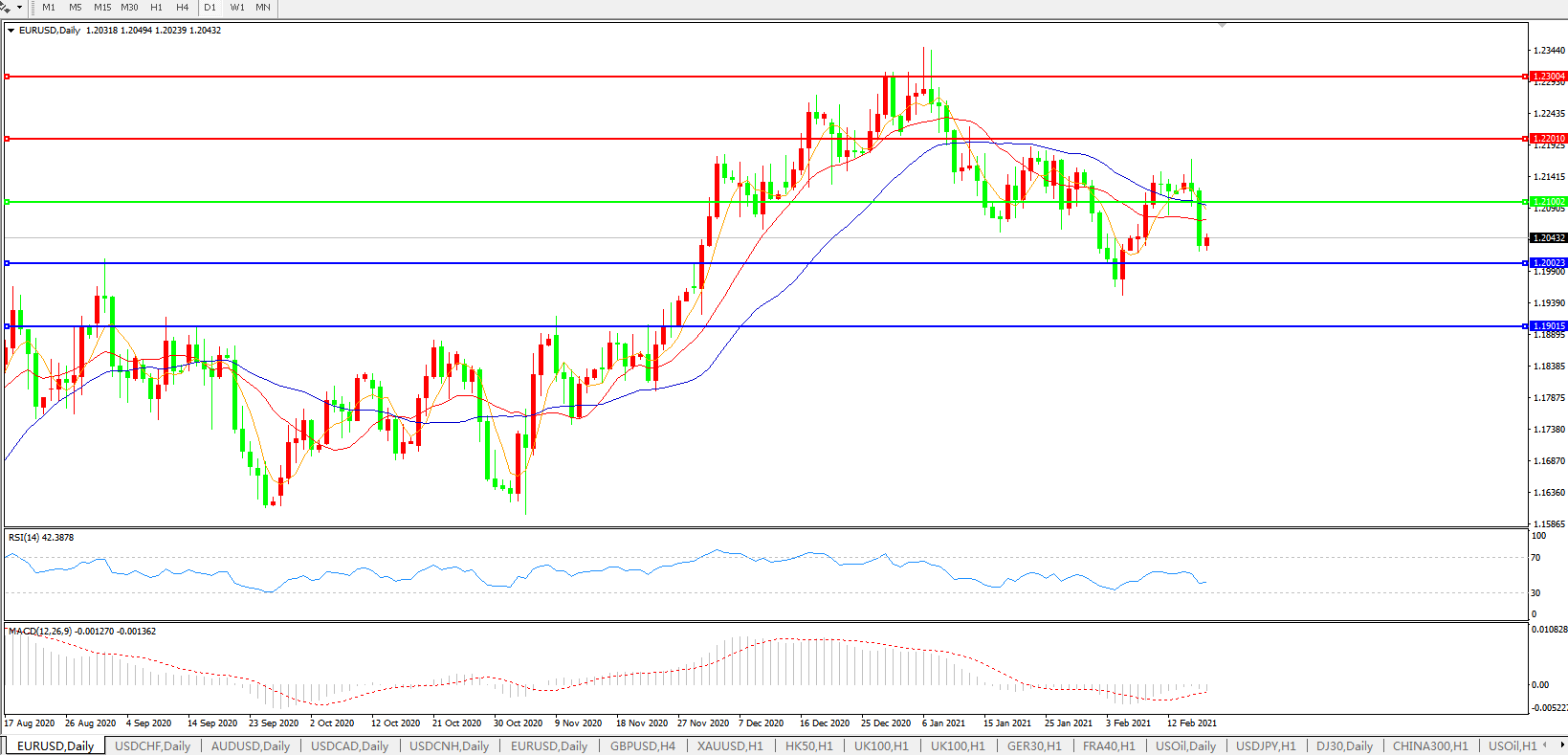This screenshot has width=1568, height=756.
Task: Expand the EURUSD,Daily chart title triangle
Action: pyautogui.click(x=11, y=31)
